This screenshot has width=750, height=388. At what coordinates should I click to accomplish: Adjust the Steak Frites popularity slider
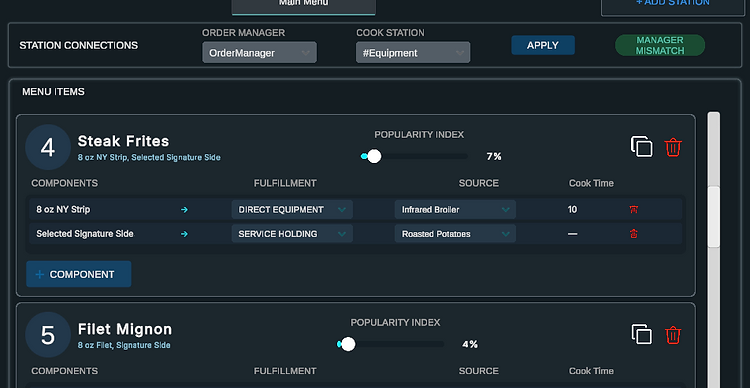click(374, 156)
